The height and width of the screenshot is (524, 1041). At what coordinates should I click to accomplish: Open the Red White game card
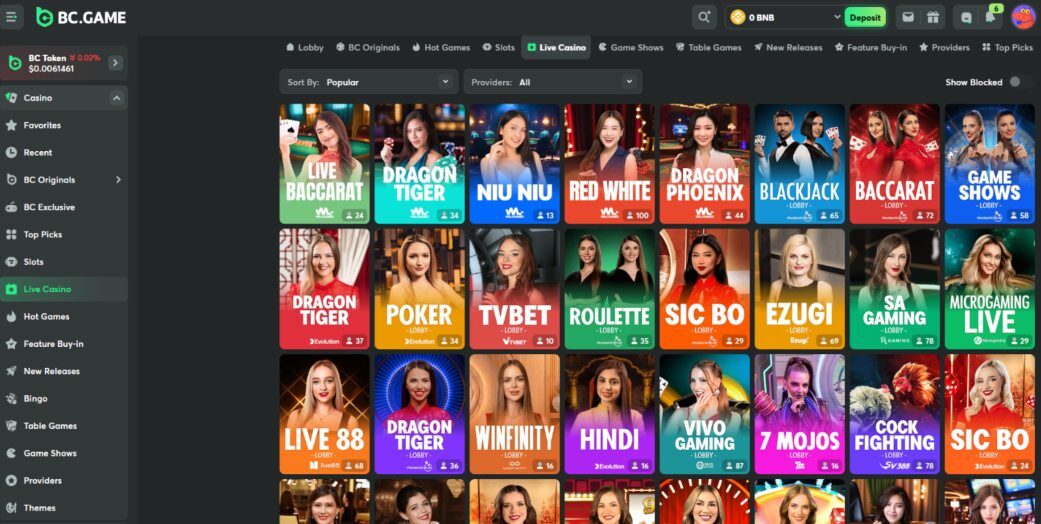pyautogui.click(x=609, y=163)
